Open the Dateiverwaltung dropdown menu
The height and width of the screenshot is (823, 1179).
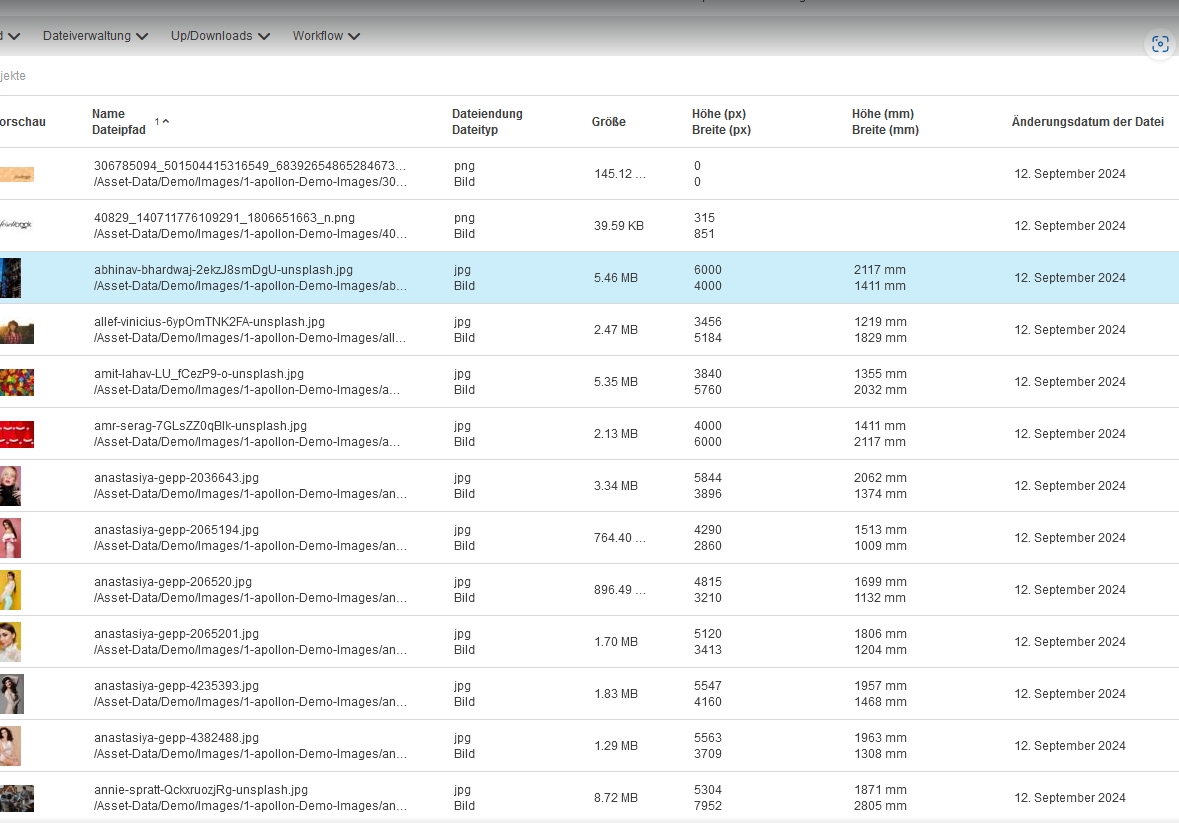[95, 36]
